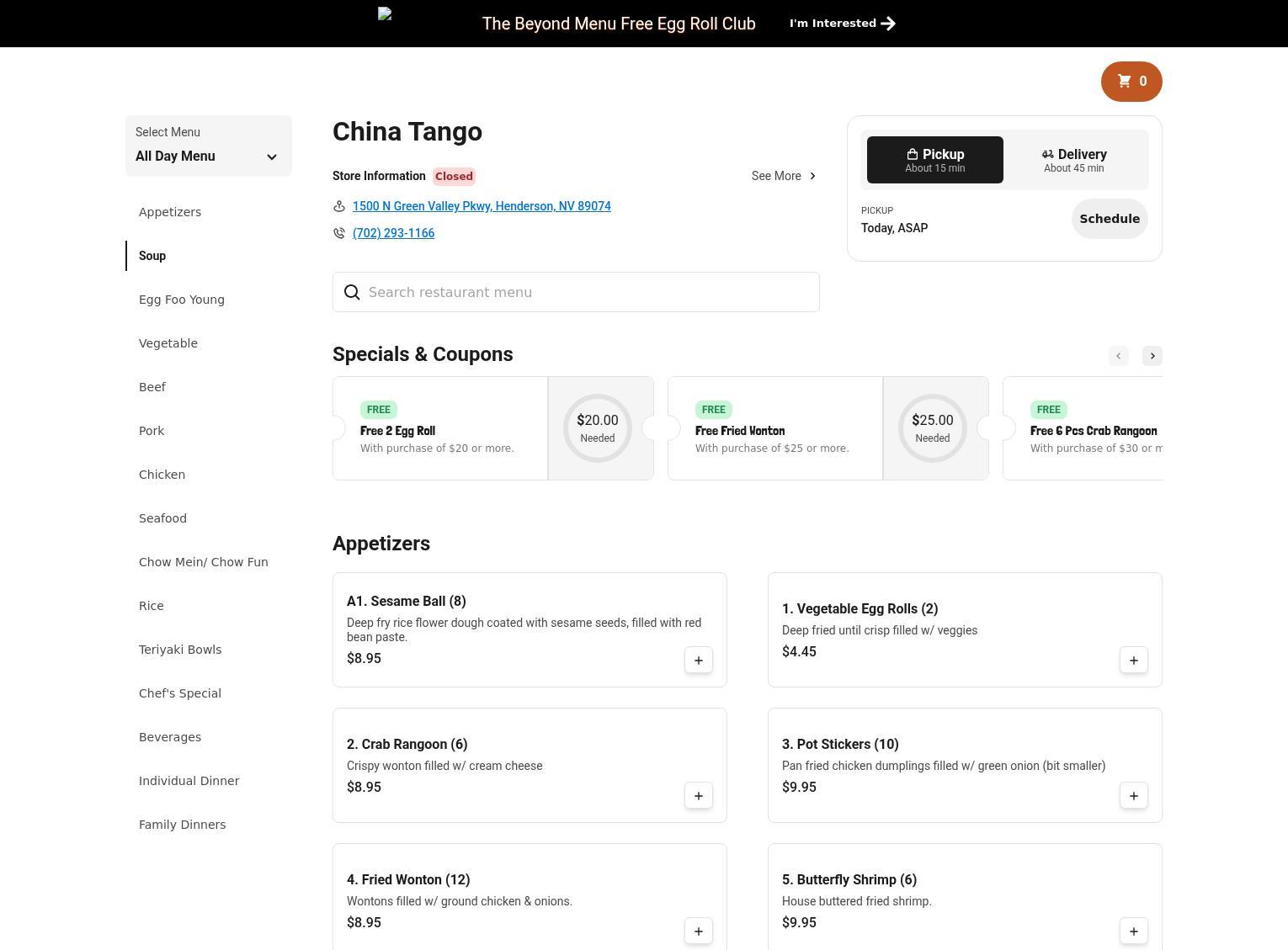Add Vegetable Egg Rolls using plus icon
This screenshot has width=1288, height=950.
coord(1133,661)
